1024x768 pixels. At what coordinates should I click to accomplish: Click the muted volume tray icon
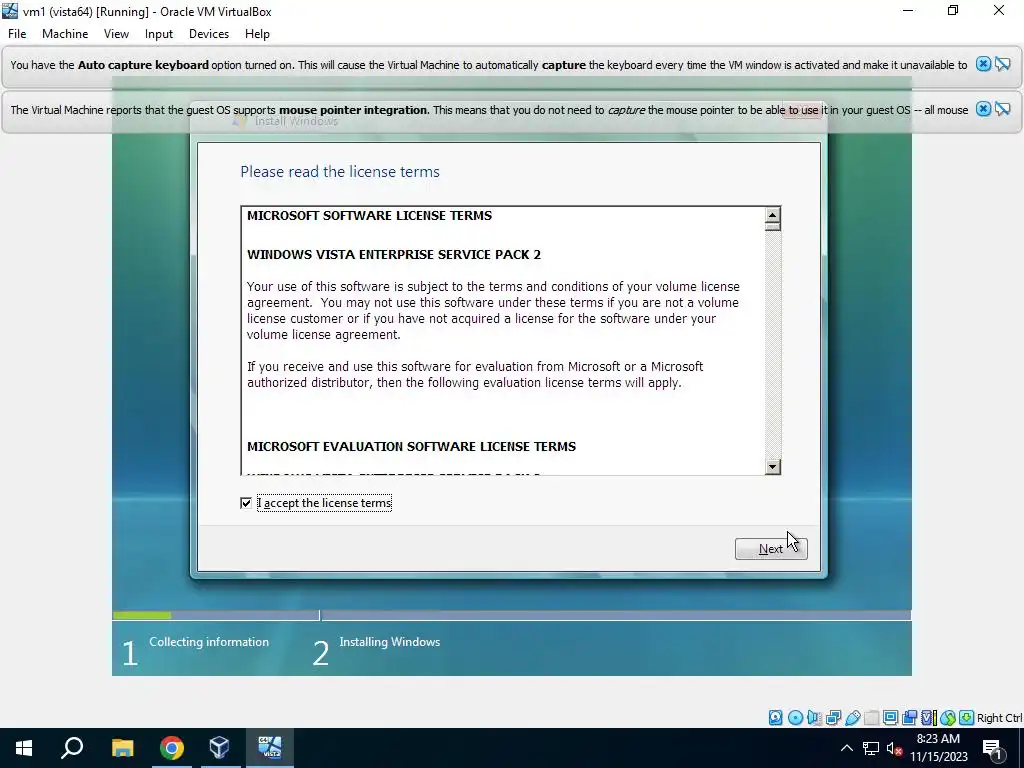(x=895, y=748)
